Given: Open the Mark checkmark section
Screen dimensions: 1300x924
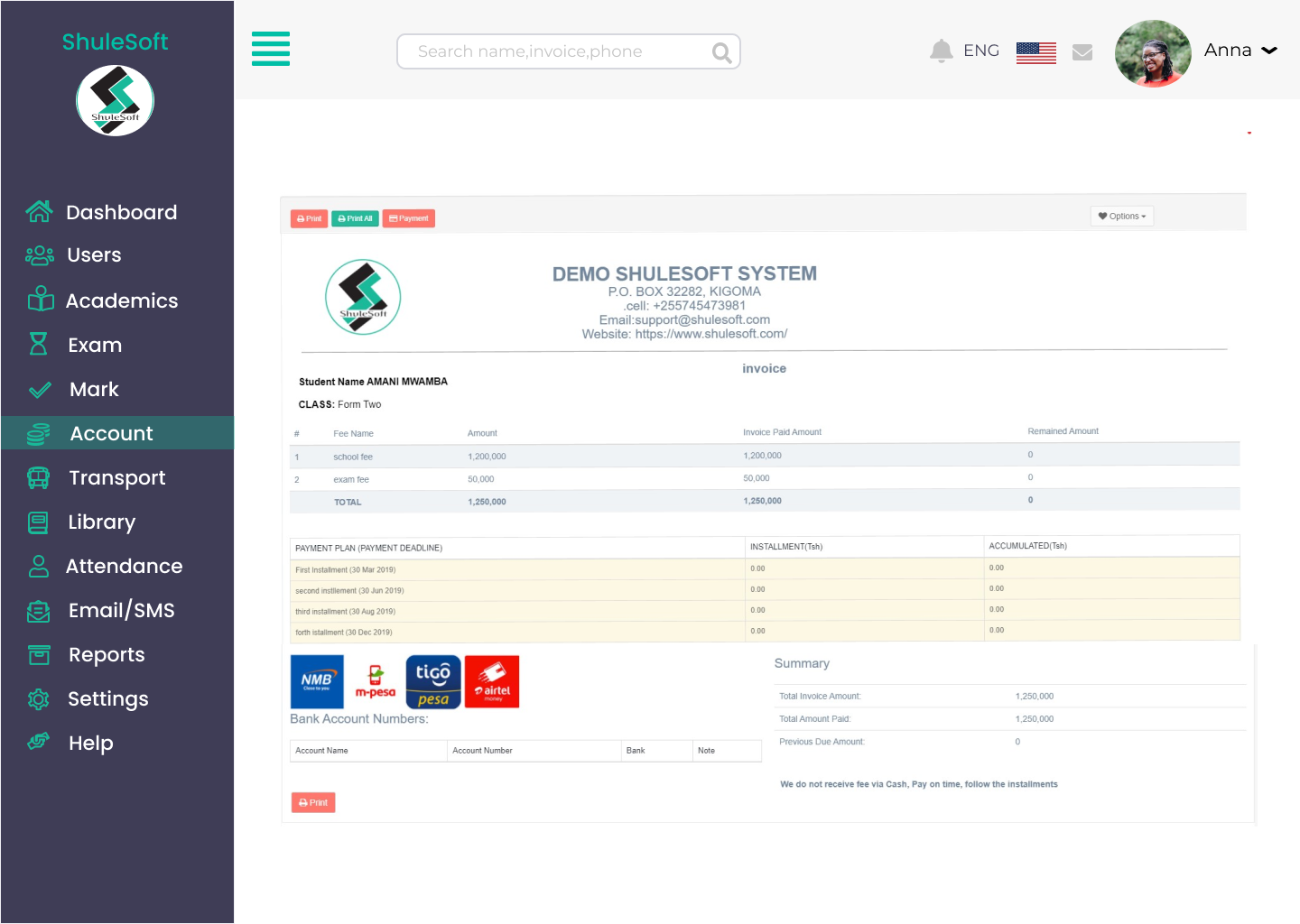Looking at the screenshot, I should 40,389.
